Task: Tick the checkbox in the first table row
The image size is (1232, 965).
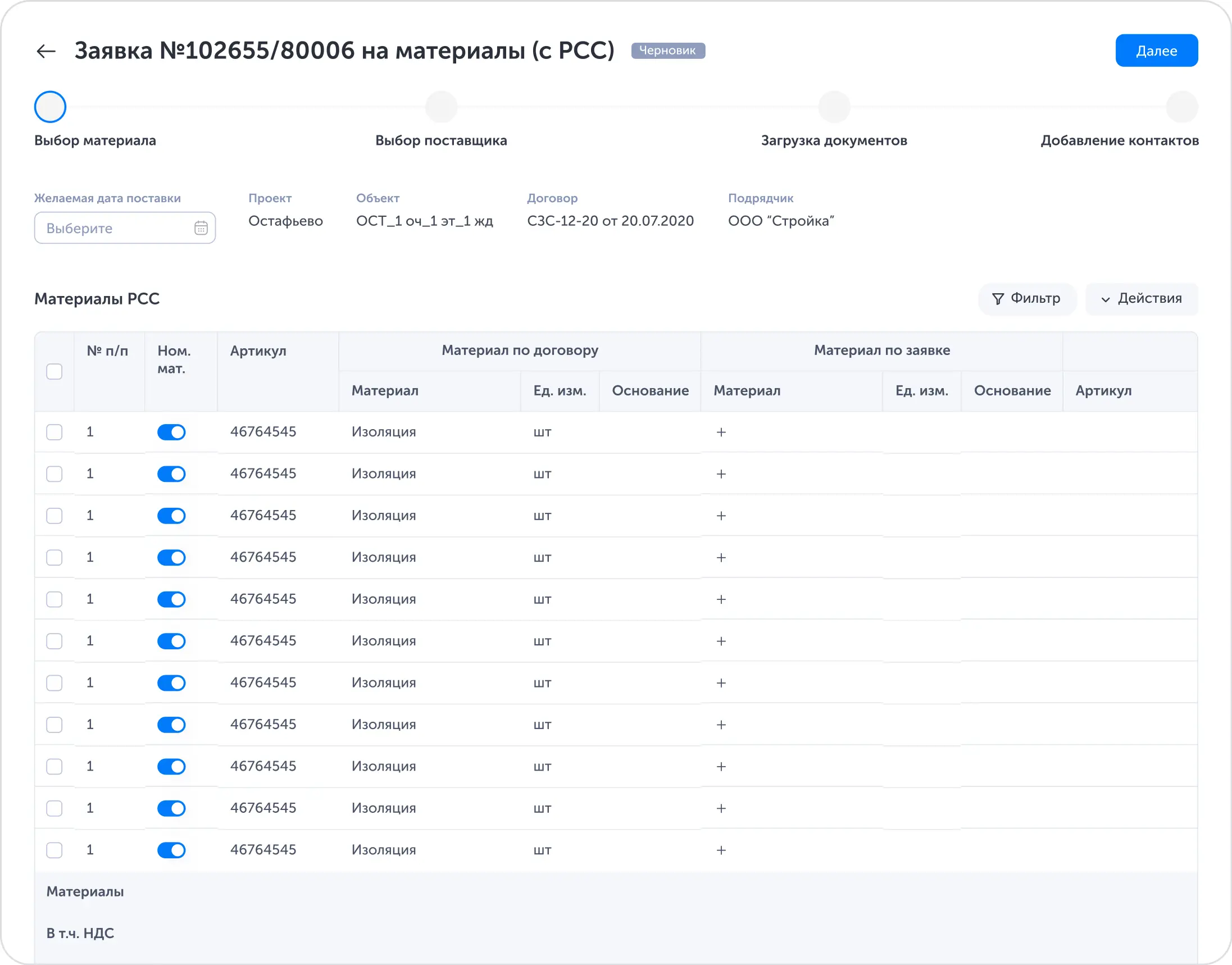Action: pos(54,432)
